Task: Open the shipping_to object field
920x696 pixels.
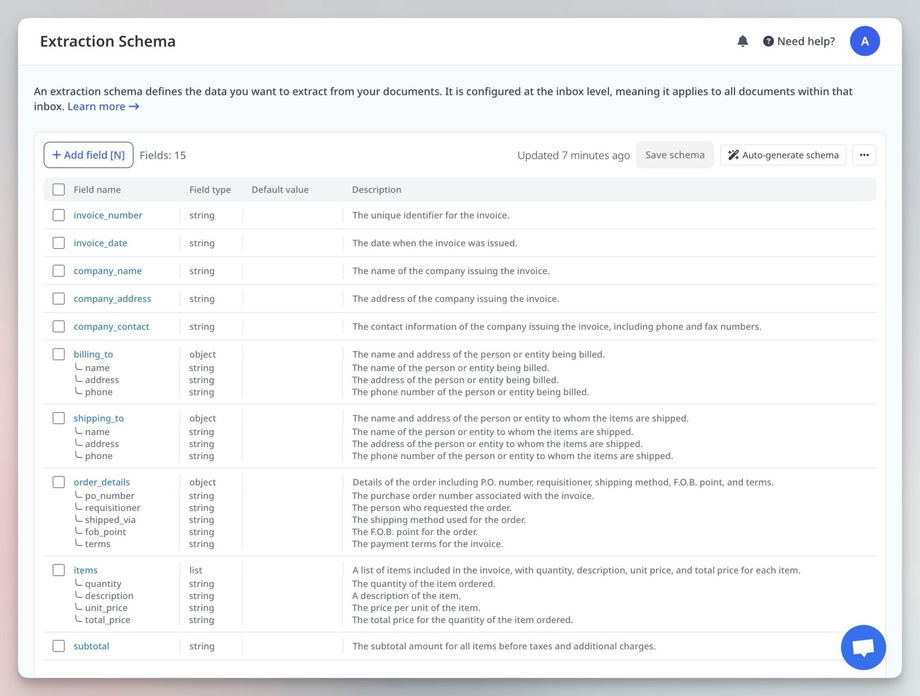Action: [98, 418]
